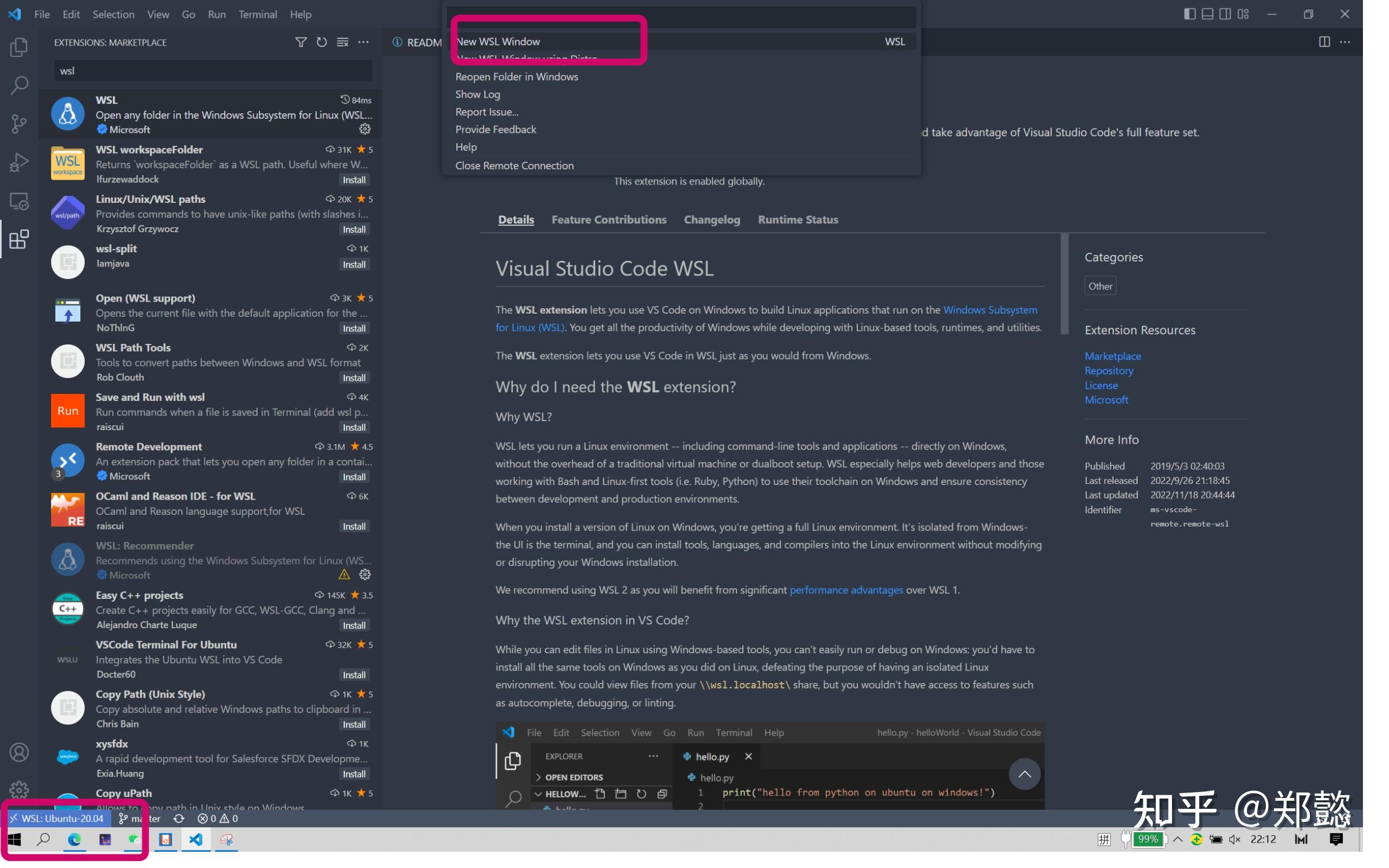Install Linux/Unix/WSL paths extension
Viewport: 1389px width, 868px height.
pyautogui.click(x=354, y=229)
